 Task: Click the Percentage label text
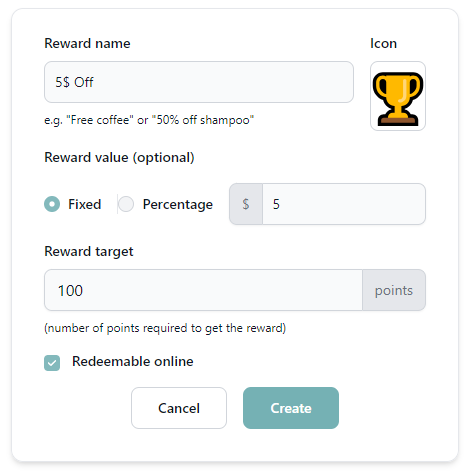[x=178, y=204]
